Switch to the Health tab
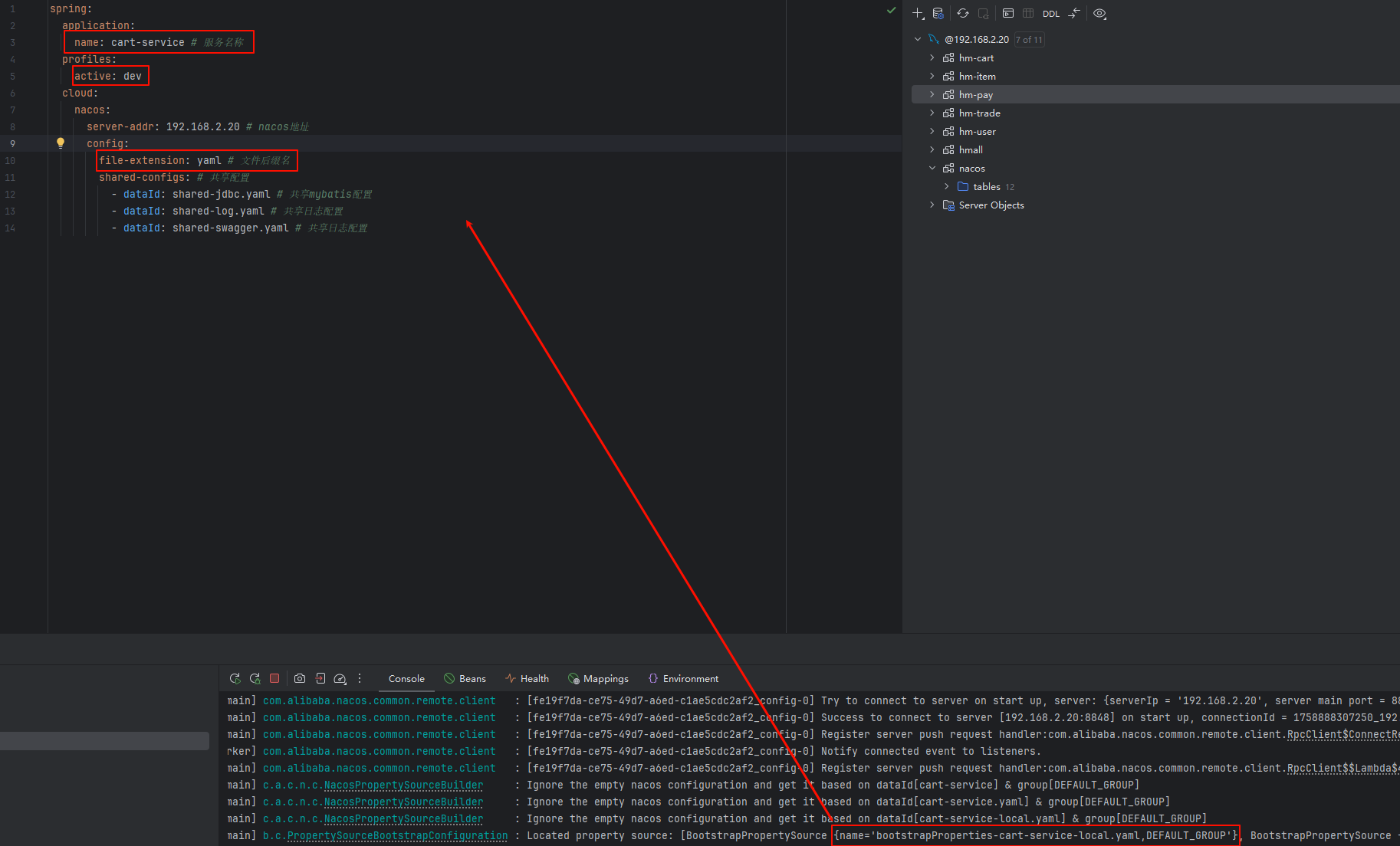This screenshot has height=846, width=1400. [x=527, y=679]
